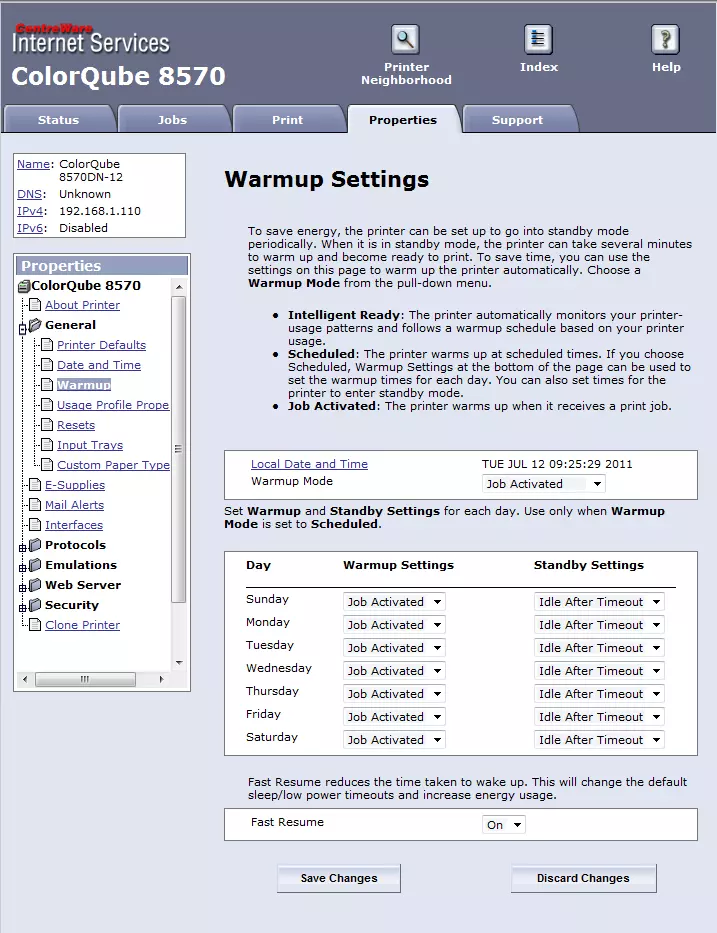Click the Save Changes button
The height and width of the screenshot is (933, 717).
[339, 878]
